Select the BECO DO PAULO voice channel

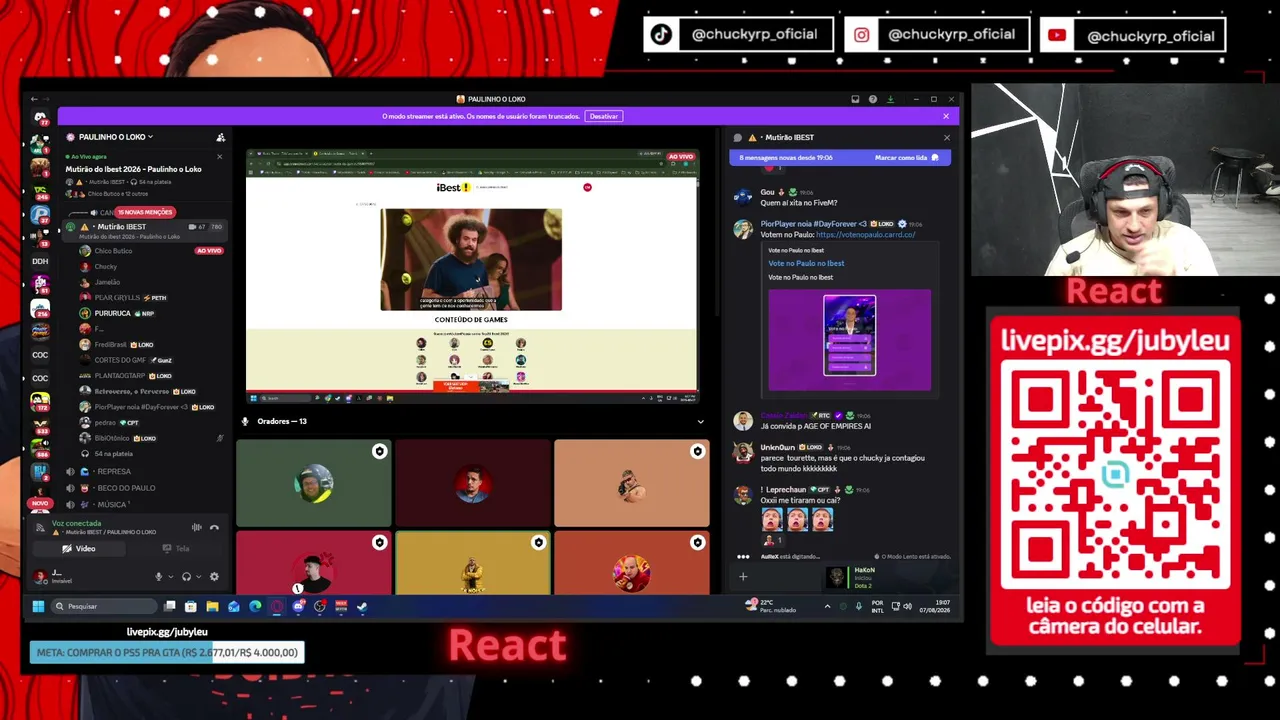(145, 487)
